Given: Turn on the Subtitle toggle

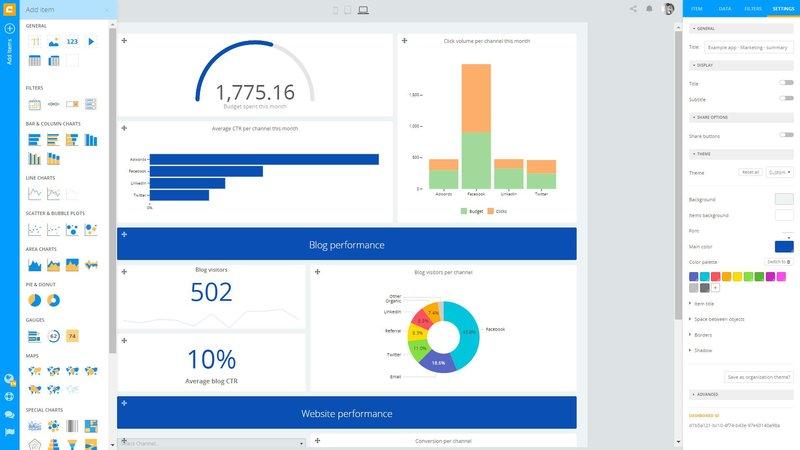Looking at the screenshot, I should point(786,99).
